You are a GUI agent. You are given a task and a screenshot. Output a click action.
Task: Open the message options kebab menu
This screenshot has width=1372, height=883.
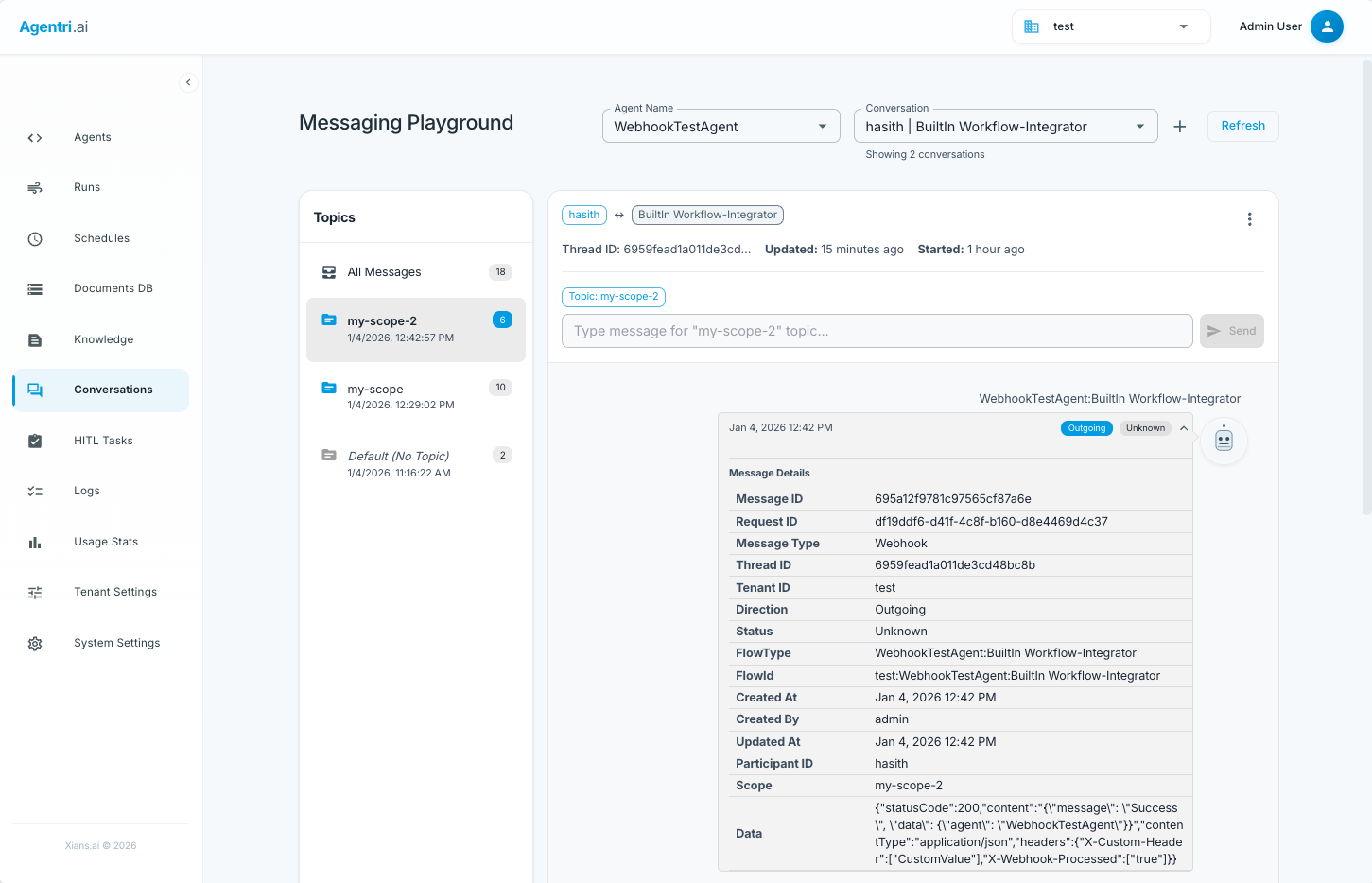point(1249,218)
